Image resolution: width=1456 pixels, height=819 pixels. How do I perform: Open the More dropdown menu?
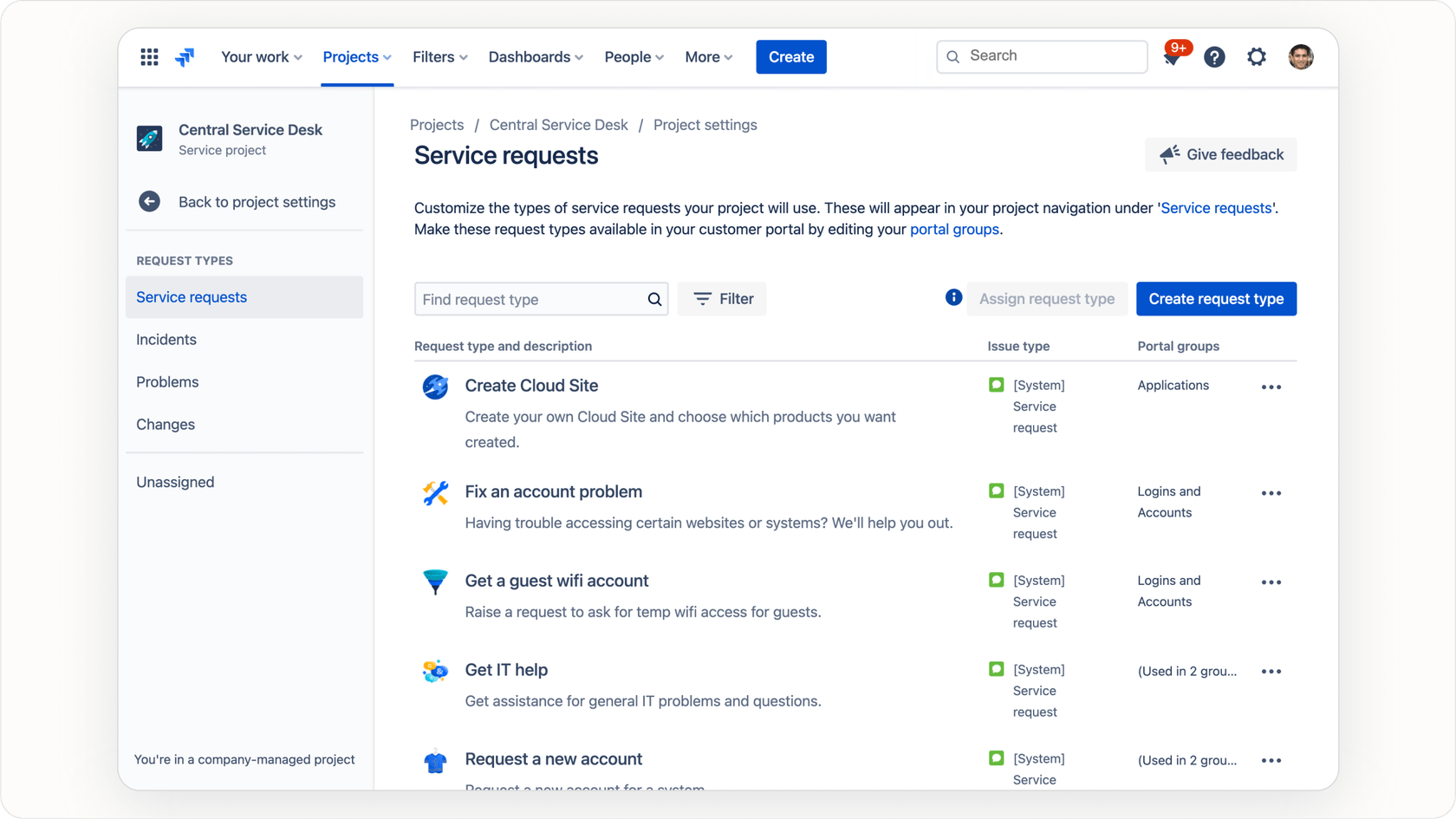click(x=708, y=56)
